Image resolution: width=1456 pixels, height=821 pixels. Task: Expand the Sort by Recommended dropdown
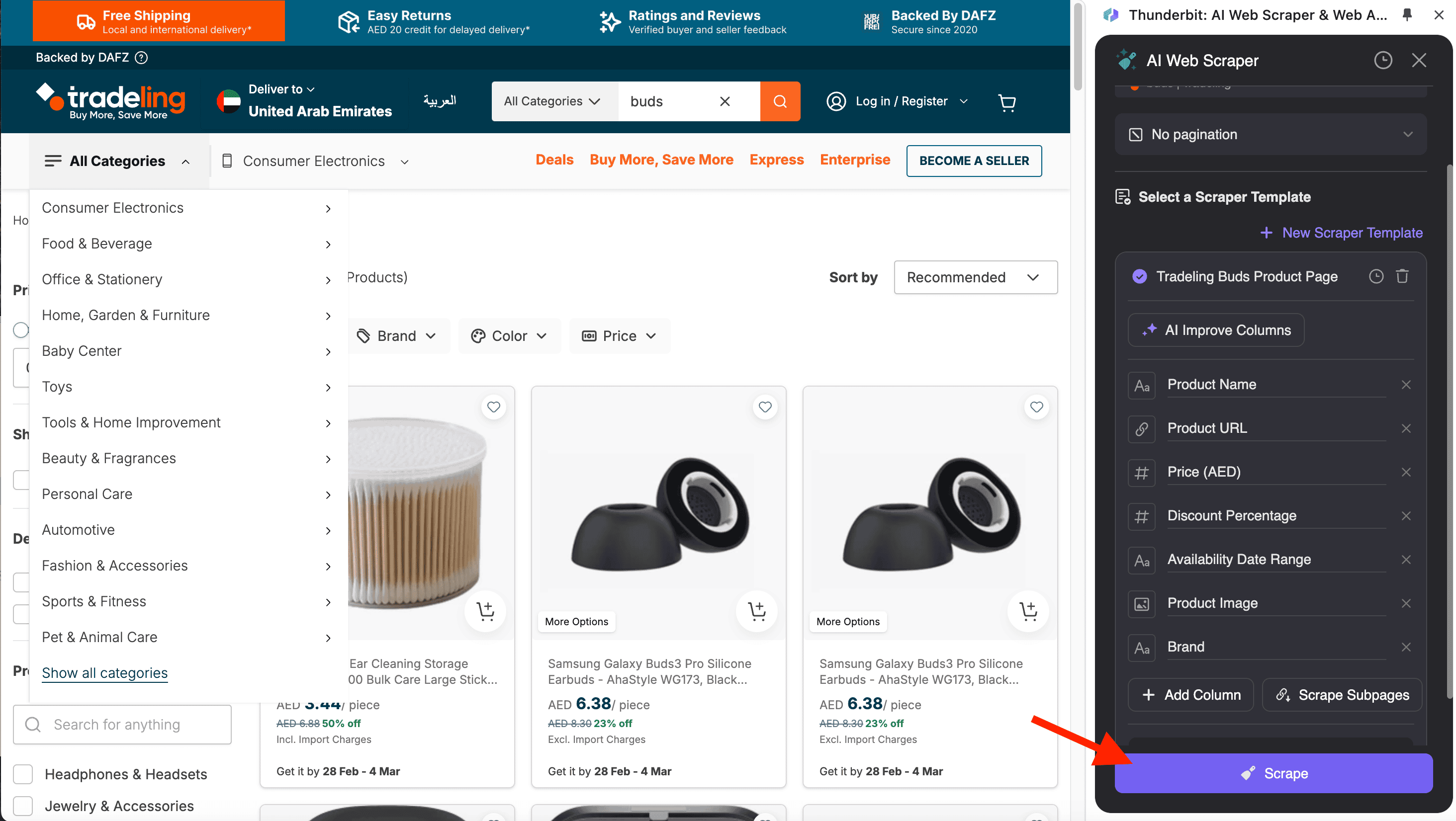coord(976,278)
